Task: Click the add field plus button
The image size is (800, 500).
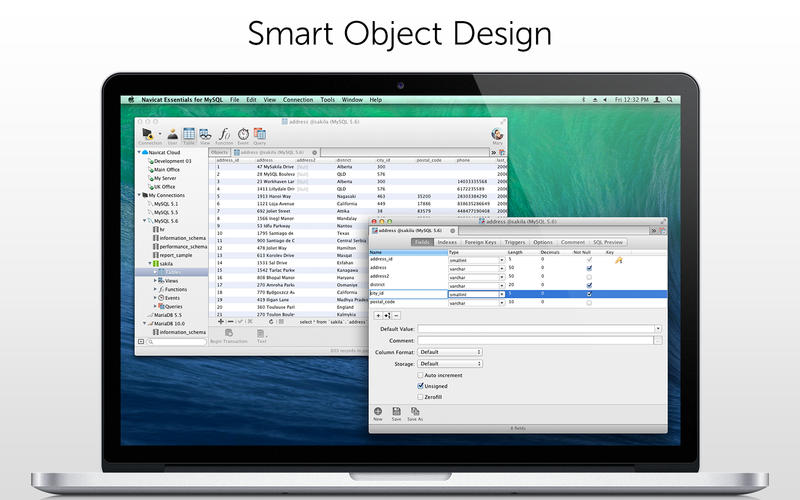Action: tap(378, 315)
